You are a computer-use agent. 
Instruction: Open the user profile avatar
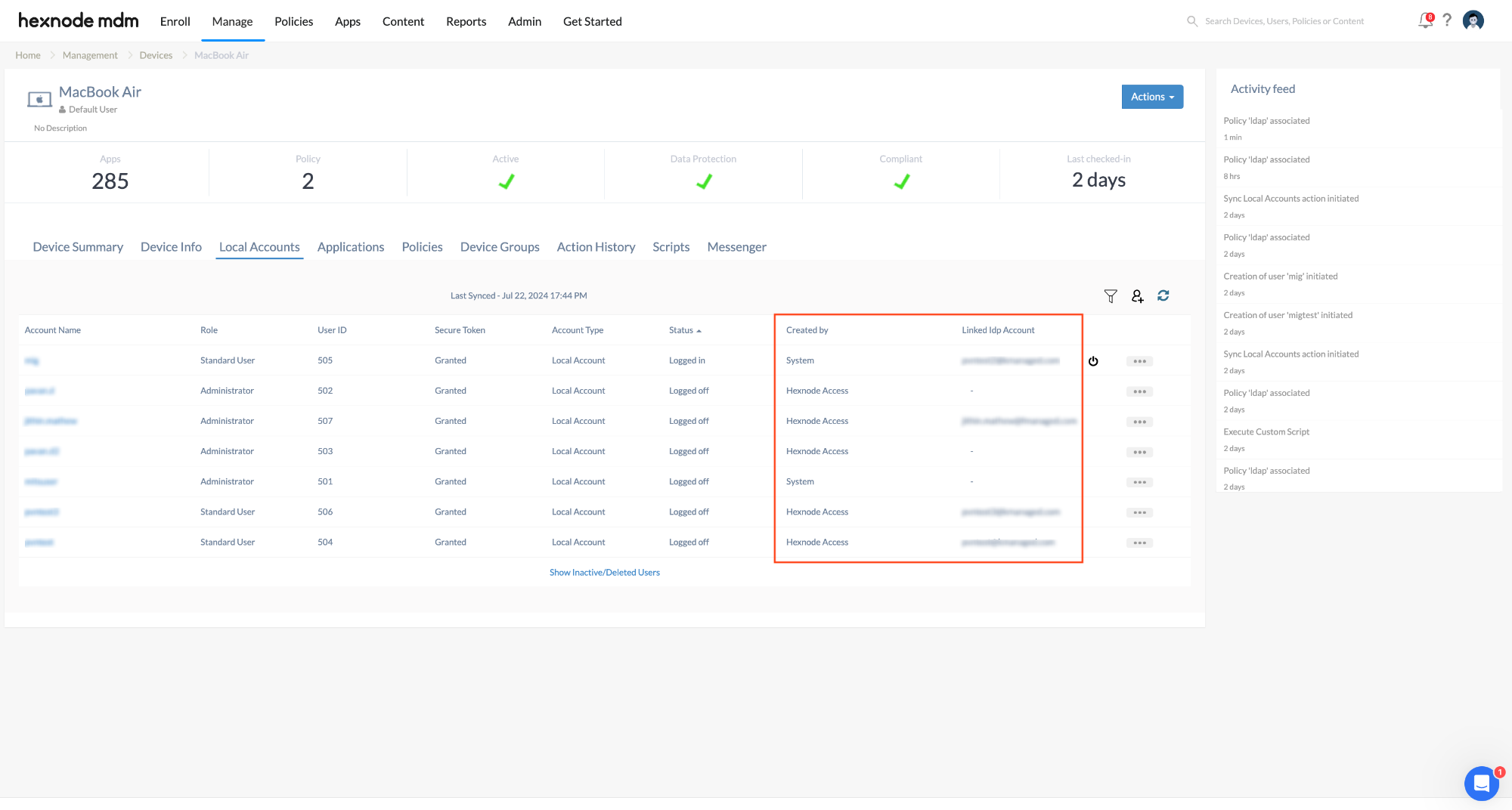[x=1473, y=20]
